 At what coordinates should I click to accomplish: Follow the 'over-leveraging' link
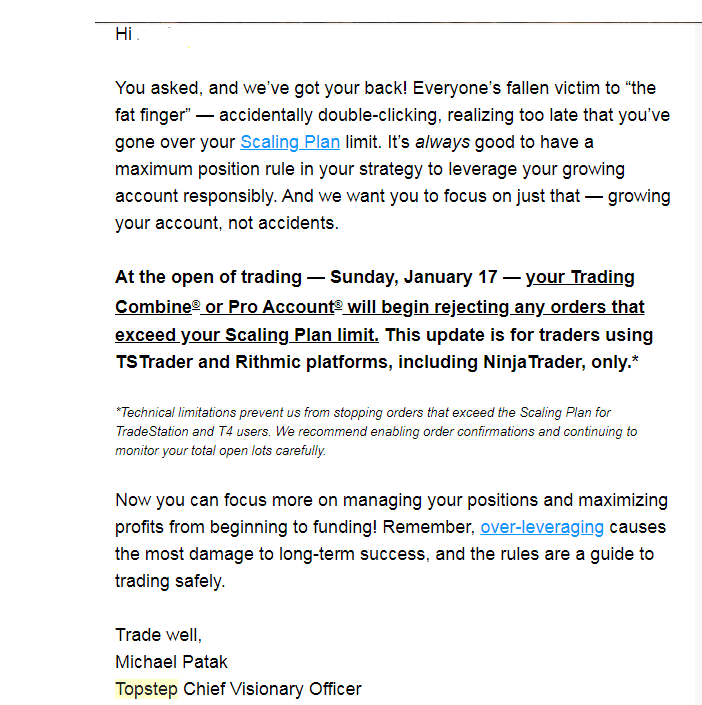[542, 527]
